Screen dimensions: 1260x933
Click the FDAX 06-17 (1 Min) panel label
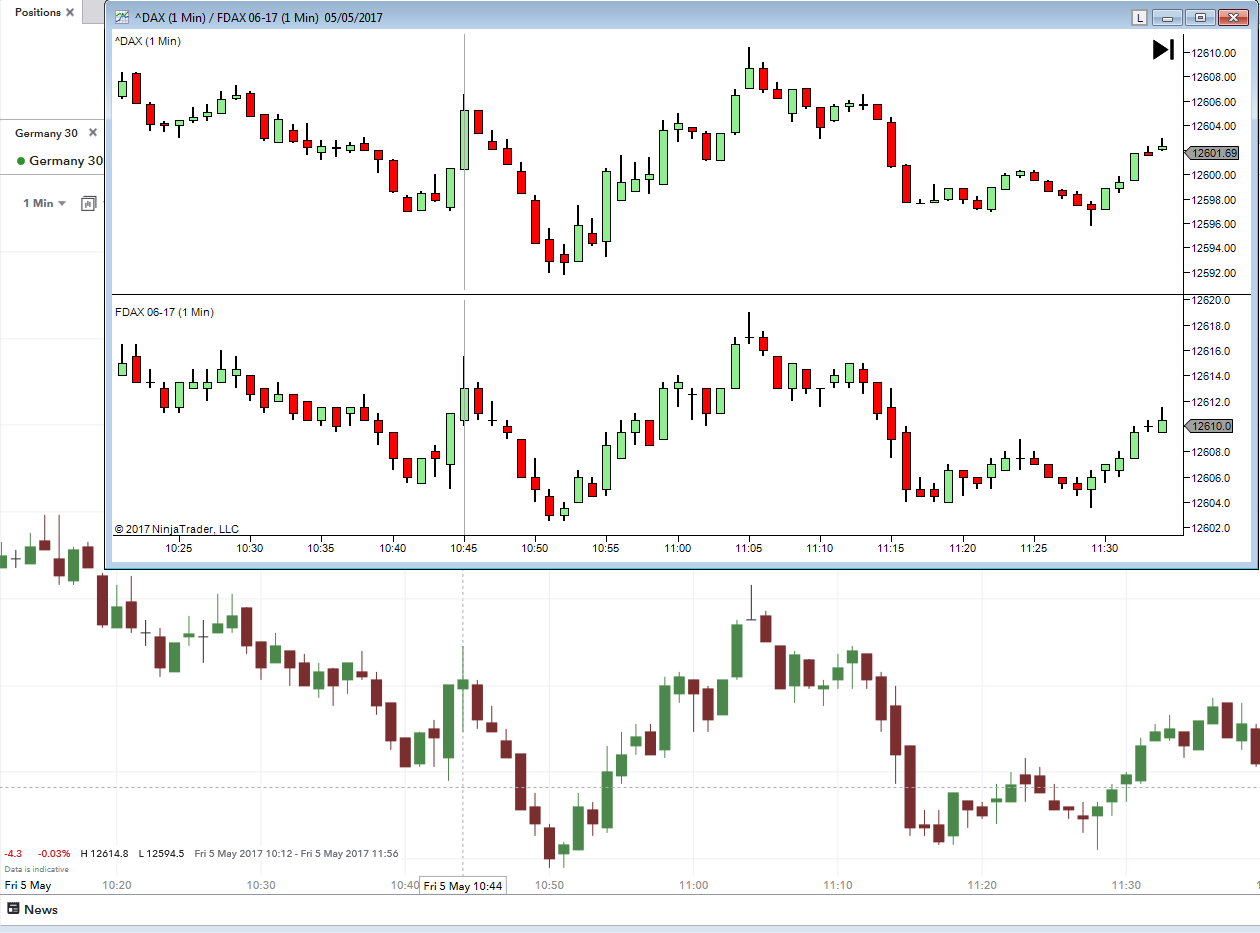pyautogui.click(x=165, y=312)
